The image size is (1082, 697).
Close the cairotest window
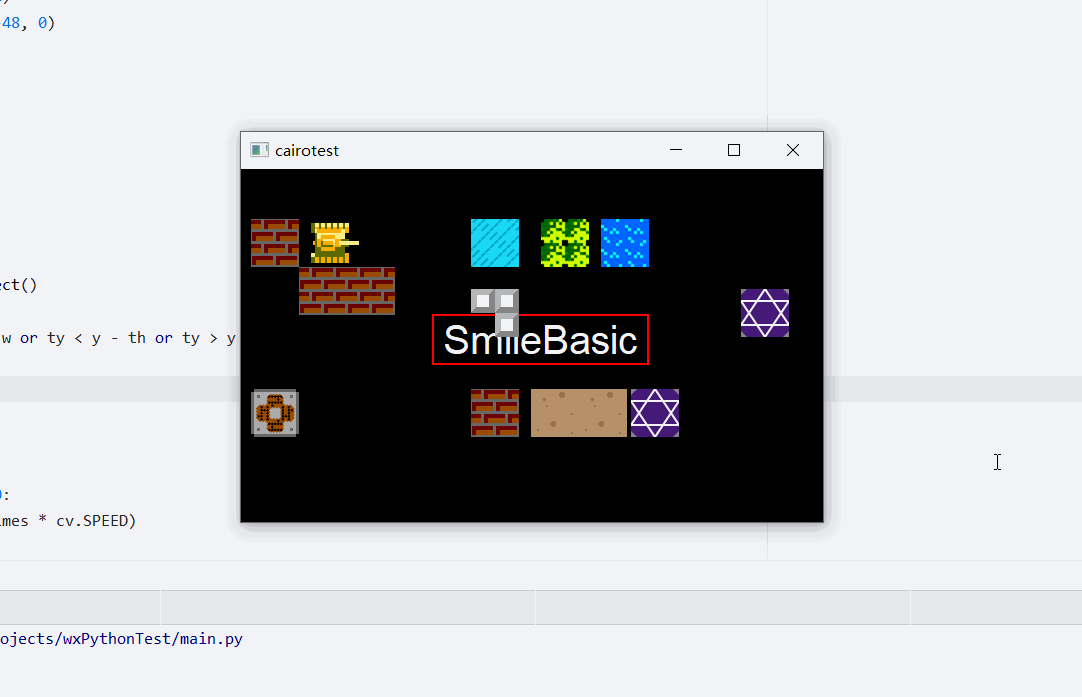click(793, 150)
